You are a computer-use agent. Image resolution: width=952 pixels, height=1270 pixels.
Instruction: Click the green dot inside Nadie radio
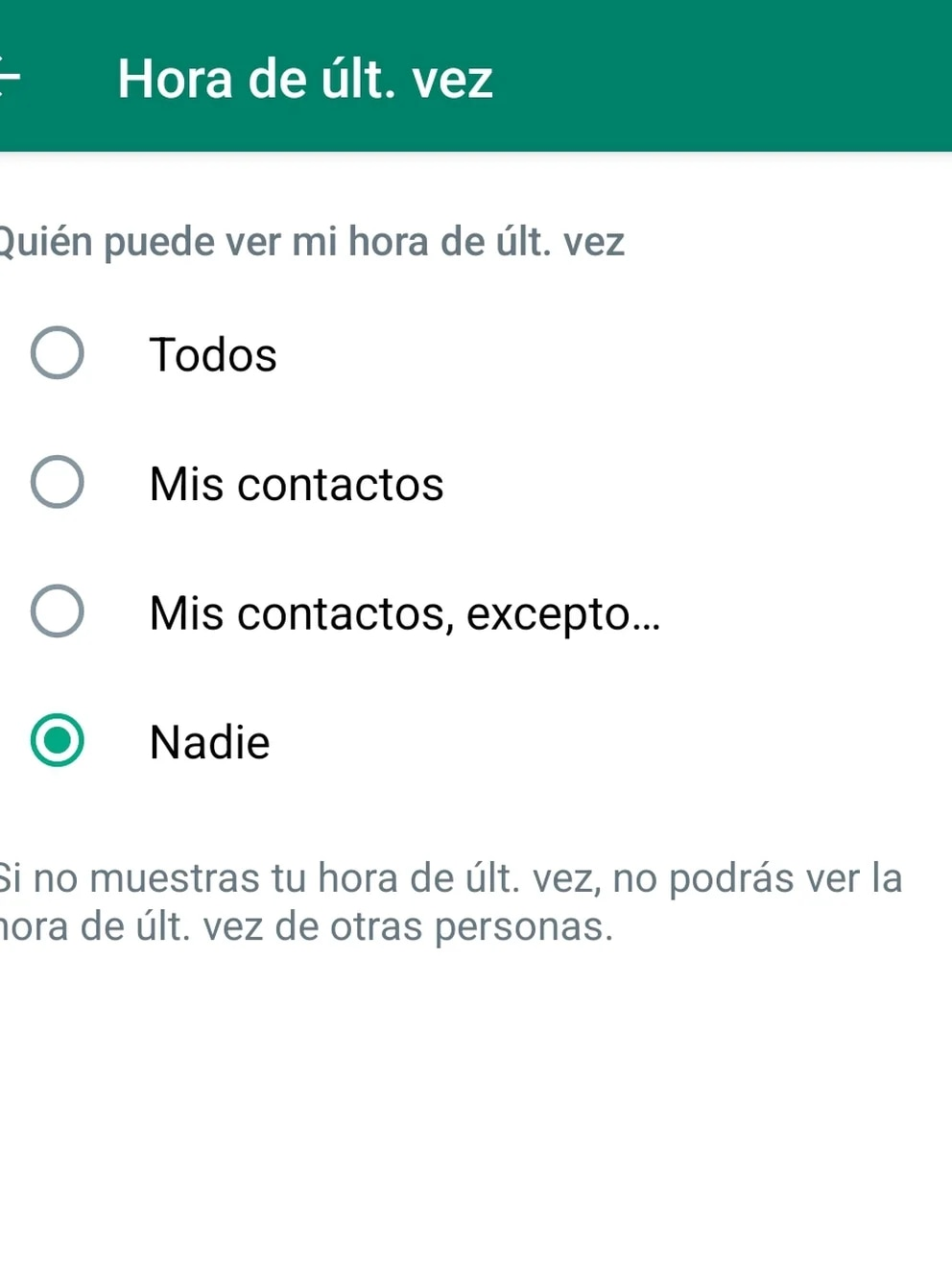(x=58, y=741)
